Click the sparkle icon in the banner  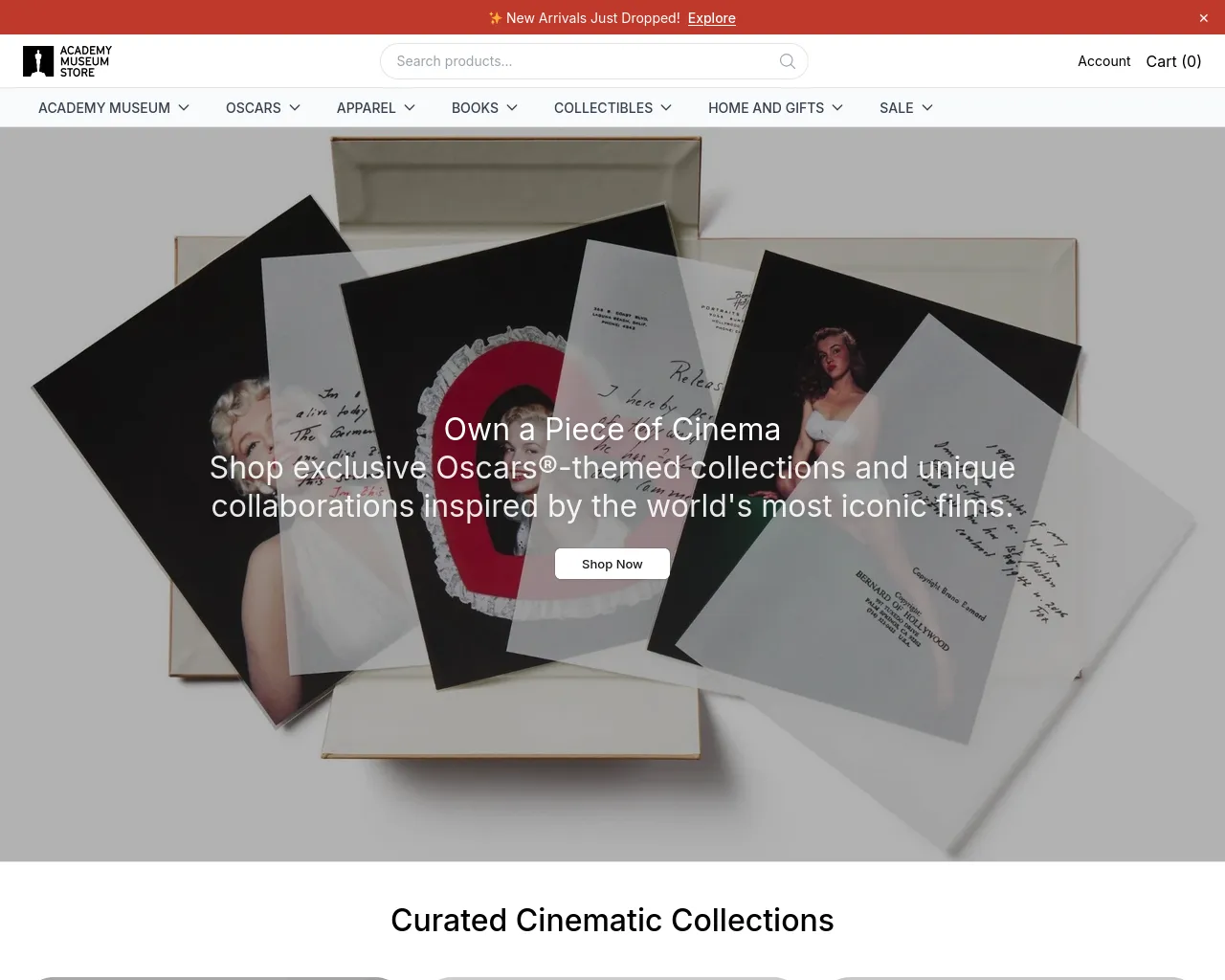click(495, 18)
